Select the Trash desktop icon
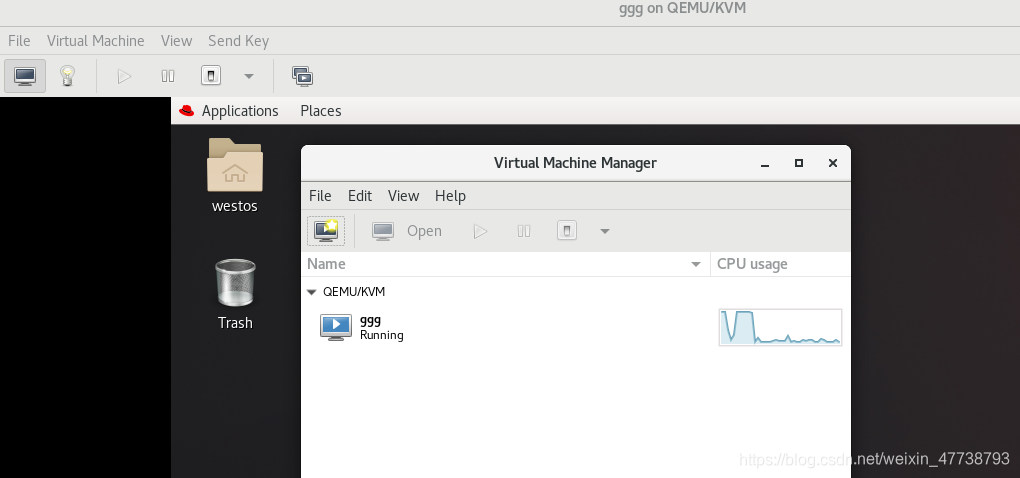 (235, 282)
